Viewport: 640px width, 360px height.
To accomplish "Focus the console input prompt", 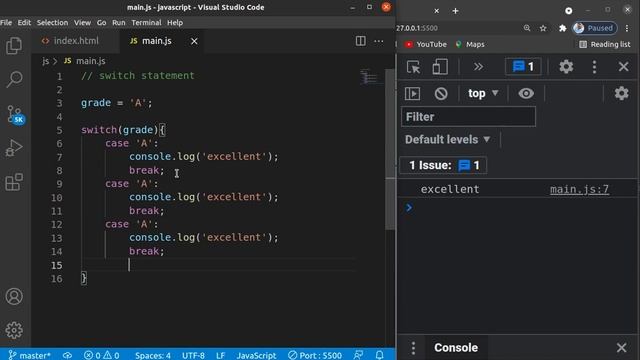I will [x=518, y=208].
